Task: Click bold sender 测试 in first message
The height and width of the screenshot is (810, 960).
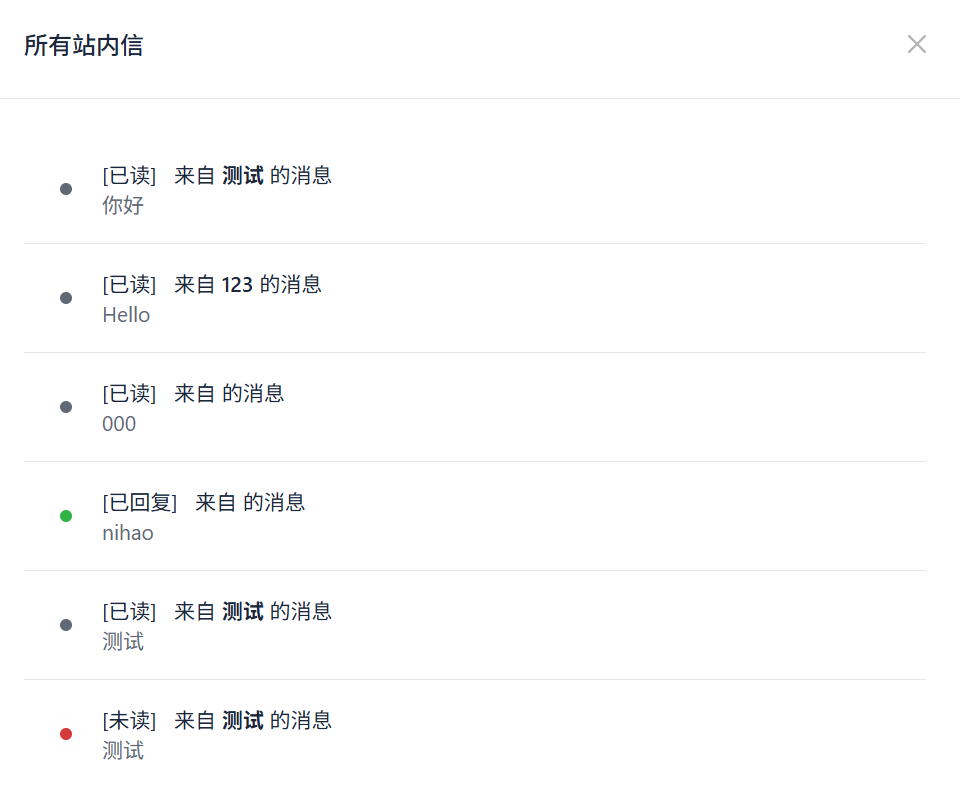Action: tap(242, 176)
